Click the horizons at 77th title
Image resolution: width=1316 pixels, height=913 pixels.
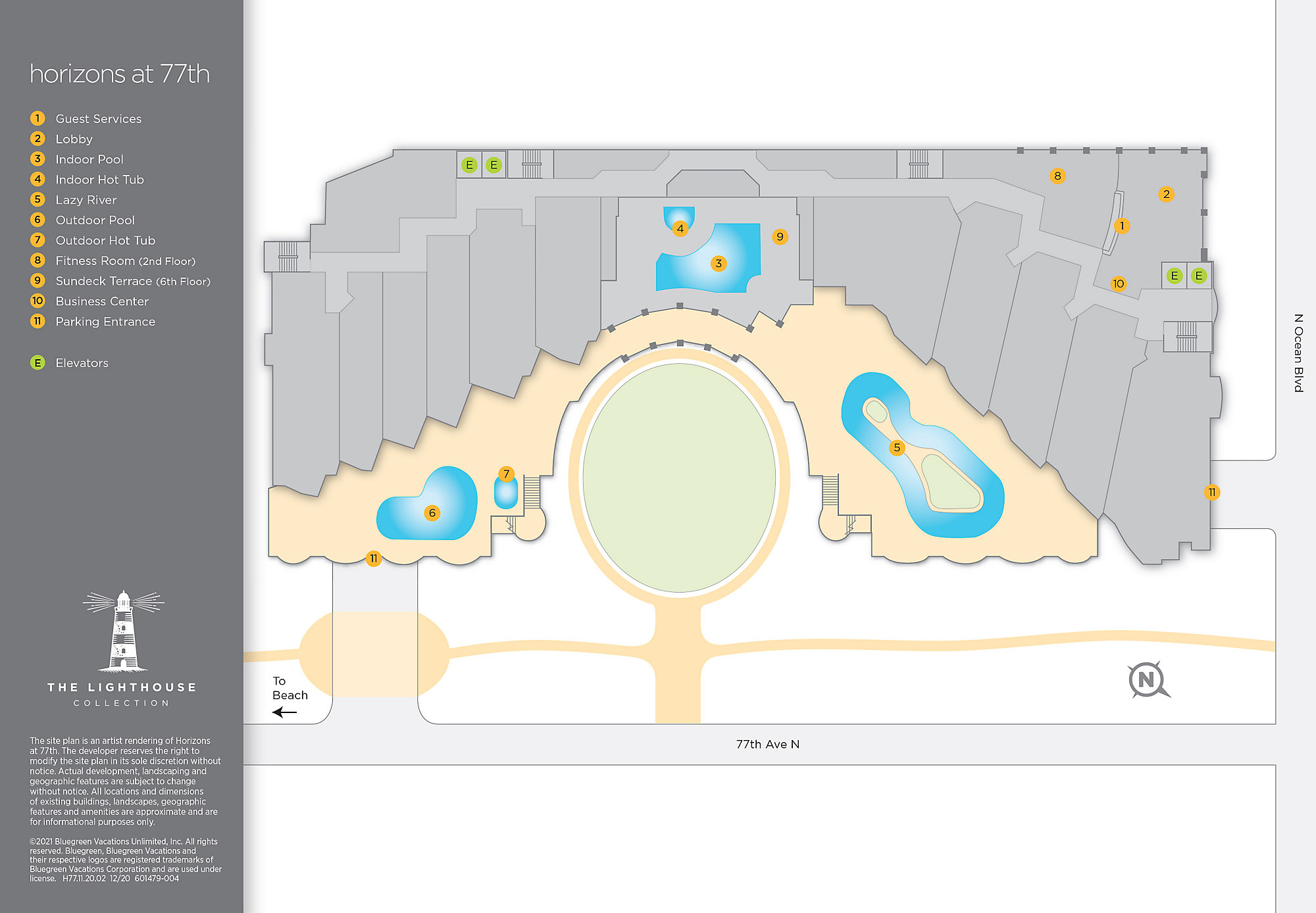120,74
